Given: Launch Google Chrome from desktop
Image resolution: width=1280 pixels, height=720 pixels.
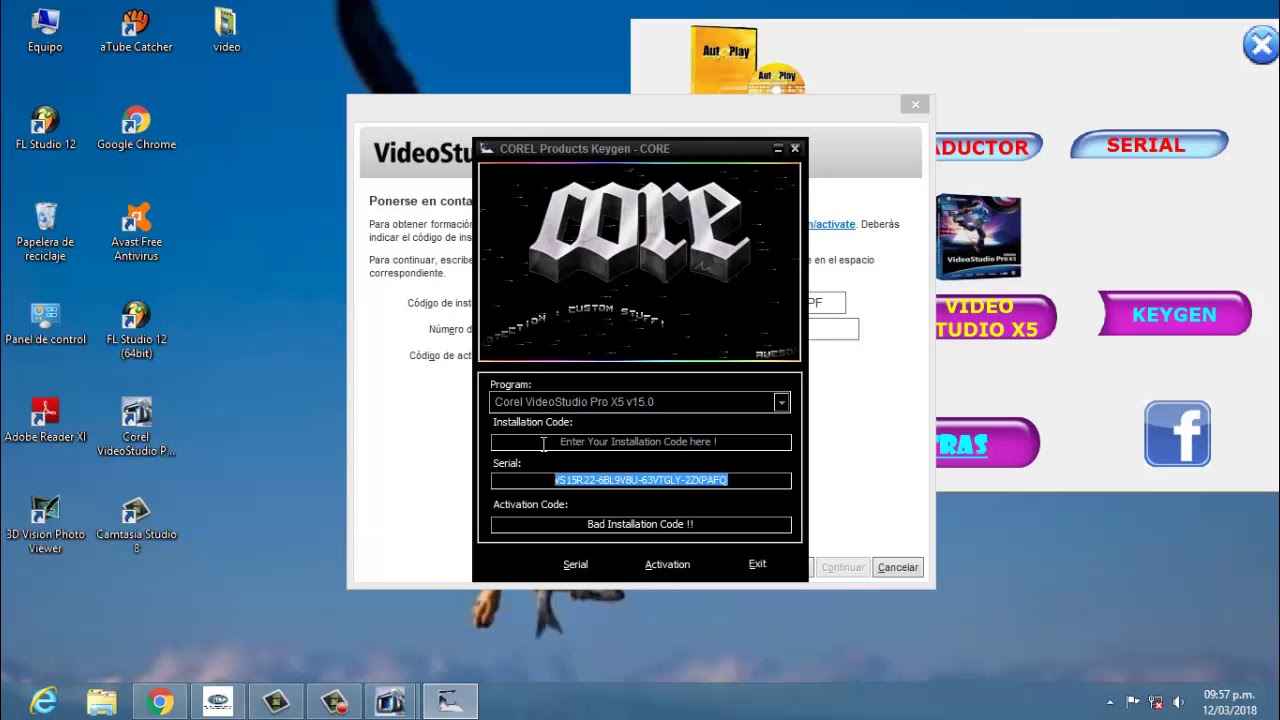Looking at the screenshot, I should [136, 128].
